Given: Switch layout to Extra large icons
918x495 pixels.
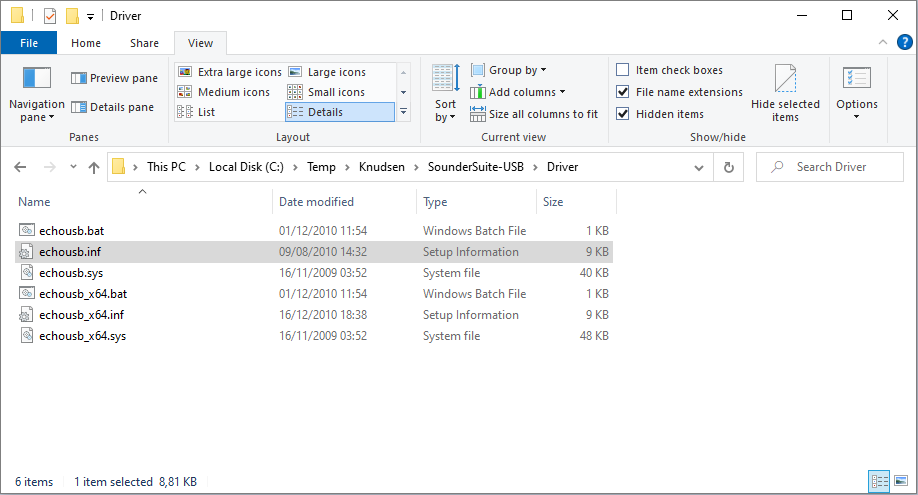Looking at the screenshot, I should (x=230, y=72).
